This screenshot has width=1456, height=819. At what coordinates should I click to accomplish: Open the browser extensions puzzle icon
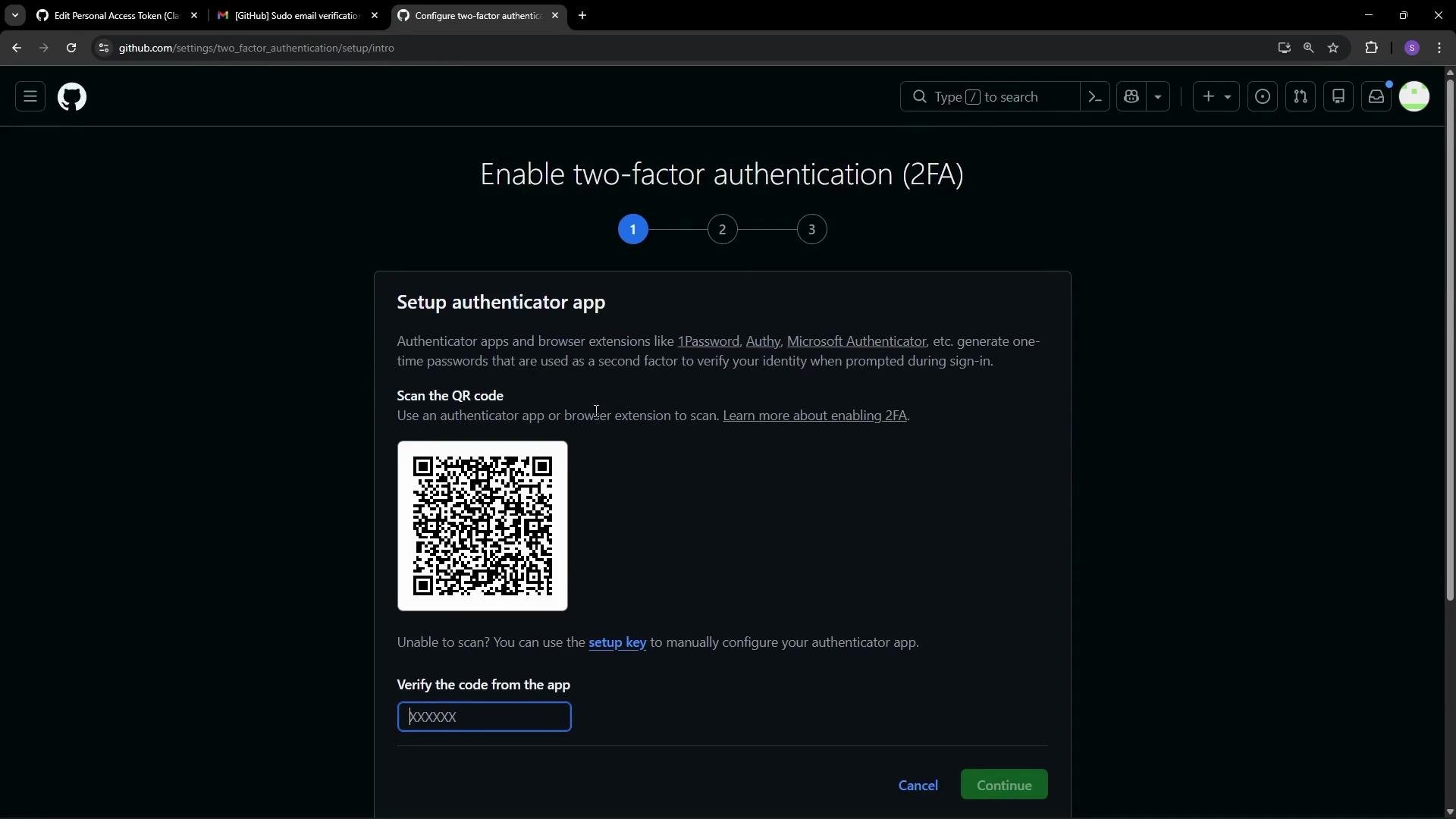click(x=1372, y=48)
